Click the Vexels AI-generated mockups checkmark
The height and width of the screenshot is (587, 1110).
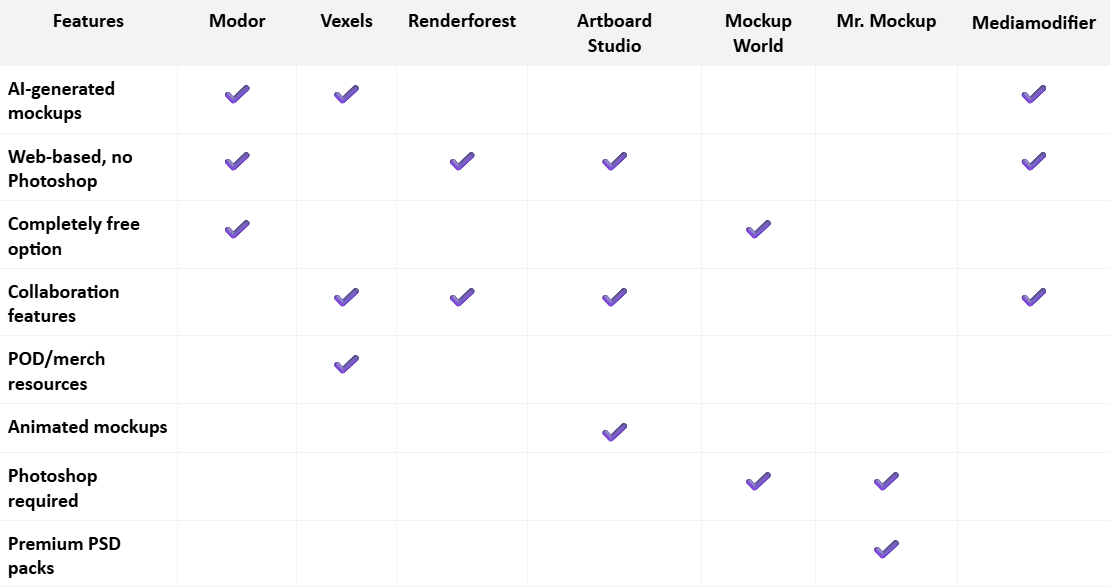[346, 94]
